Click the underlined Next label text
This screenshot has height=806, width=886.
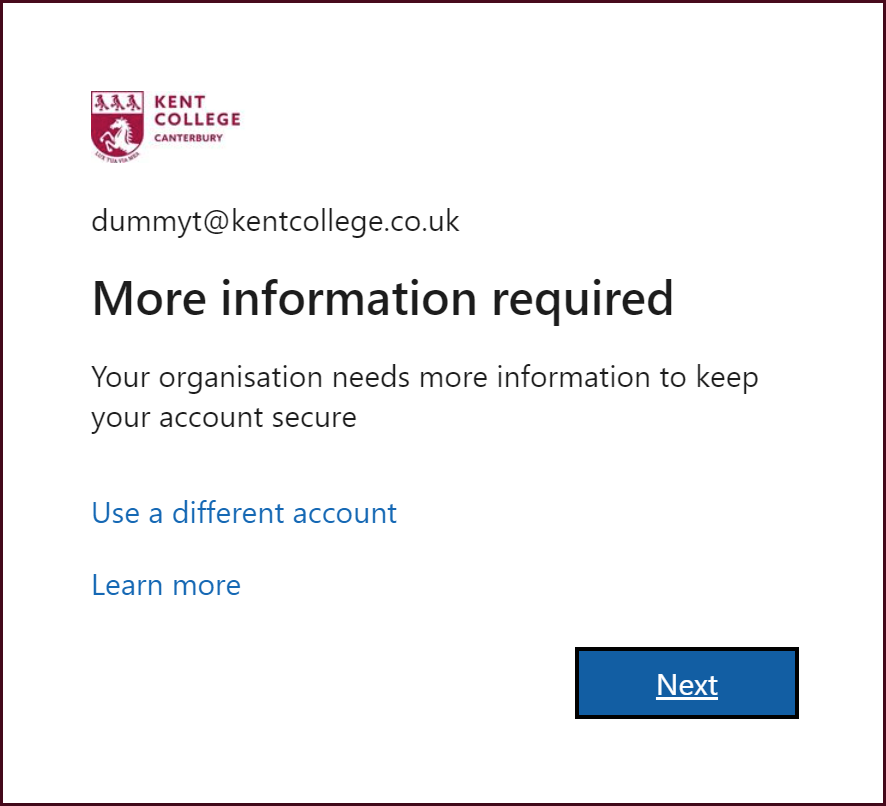687,685
